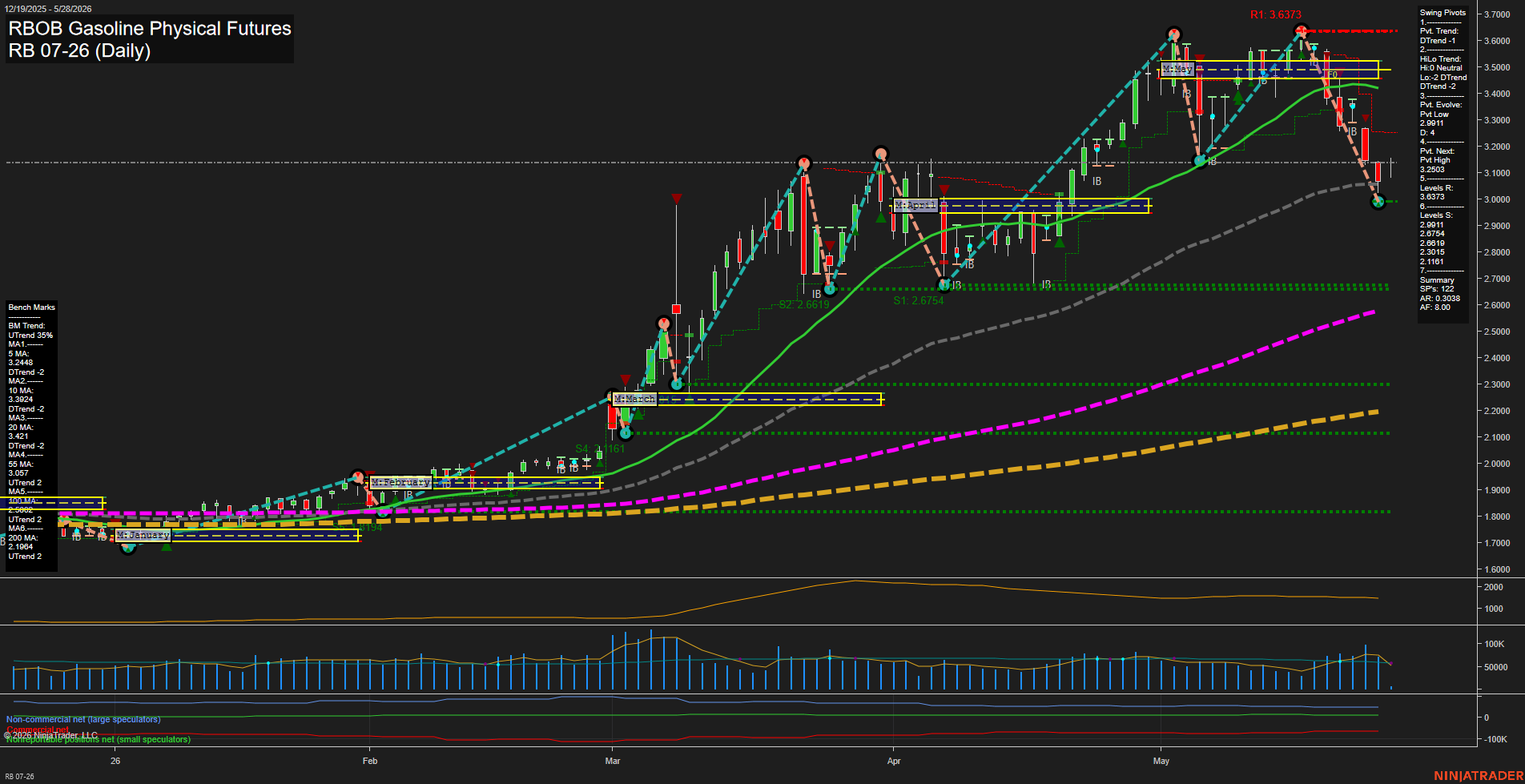Click the early April swing high pivot circle
The width and height of the screenshot is (1525, 784).
881,153
